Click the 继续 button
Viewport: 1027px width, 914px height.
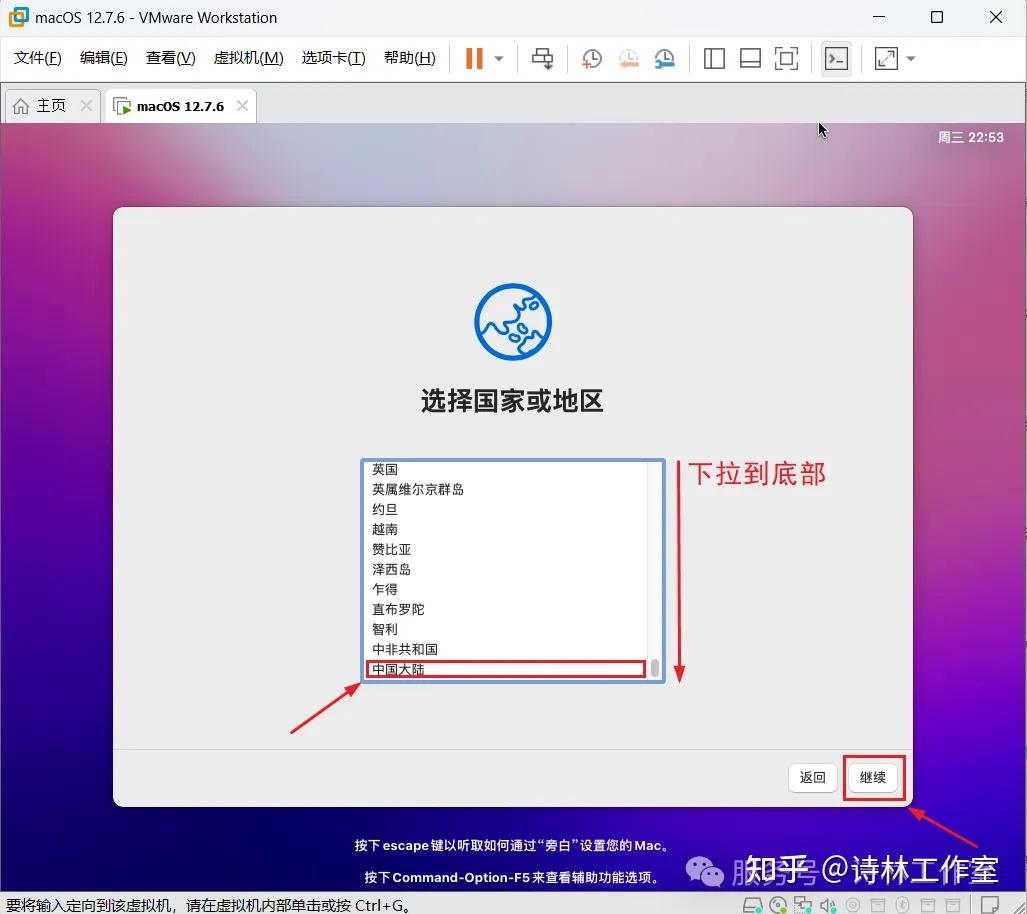tap(872, 777)
